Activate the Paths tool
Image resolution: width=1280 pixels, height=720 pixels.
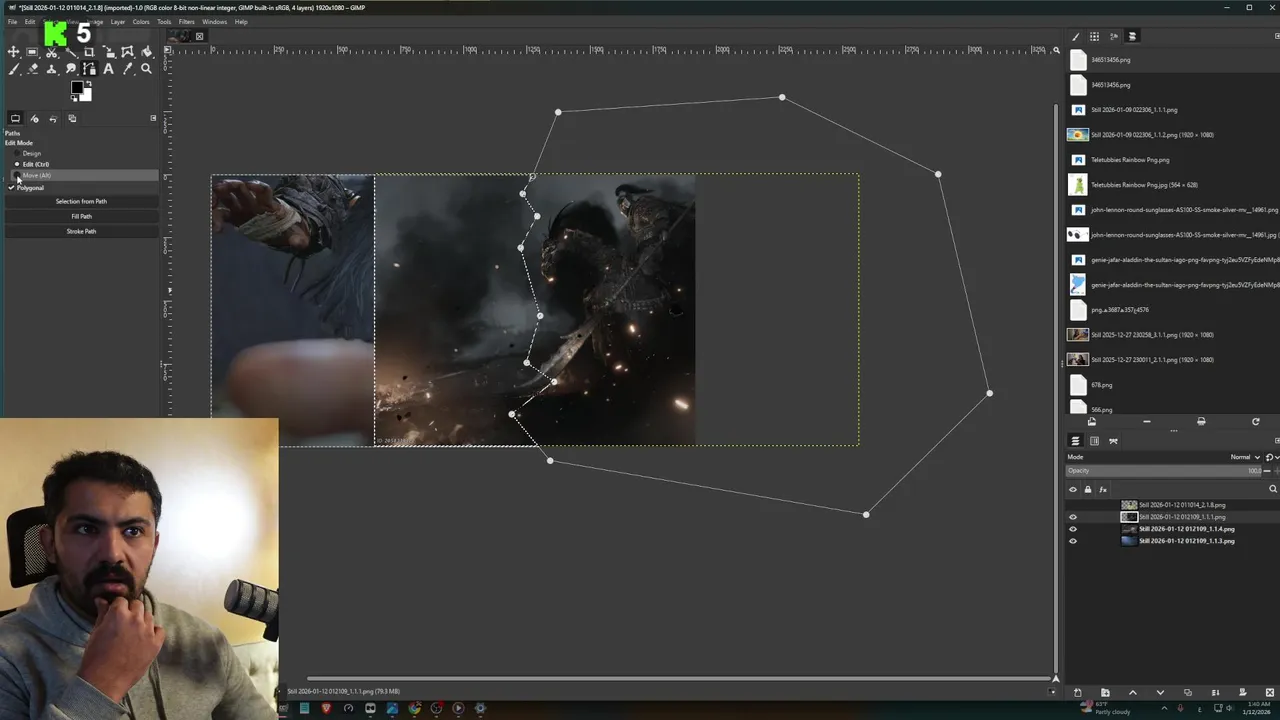(x=89, y=69)
